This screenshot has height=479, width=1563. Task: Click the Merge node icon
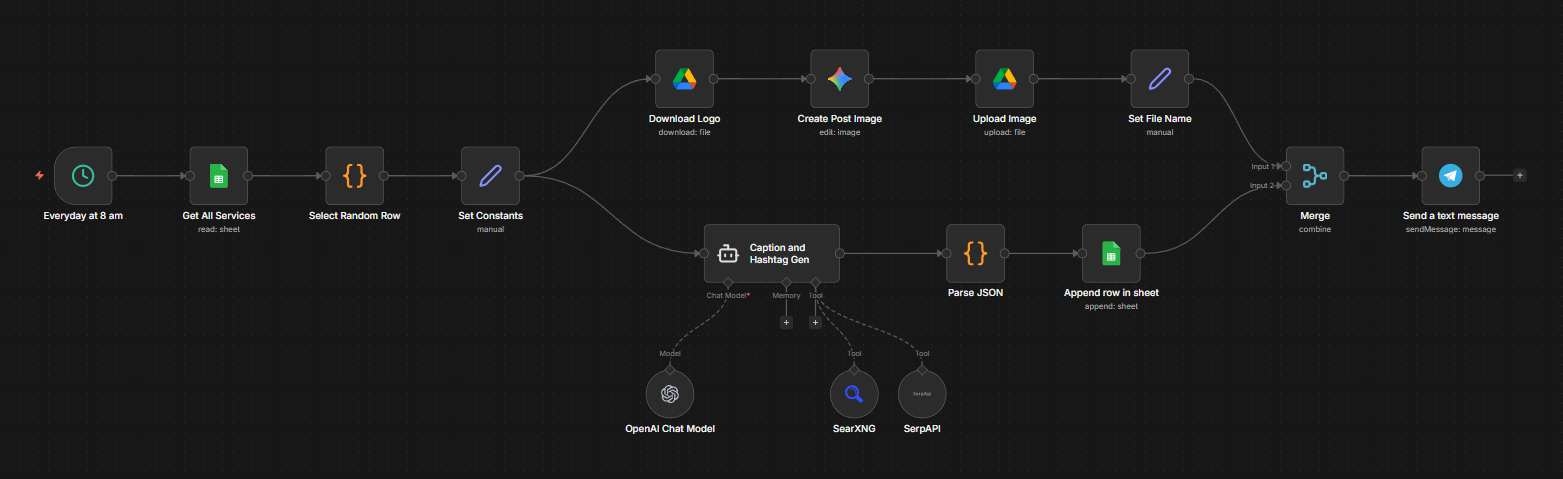pos(1314,176)
